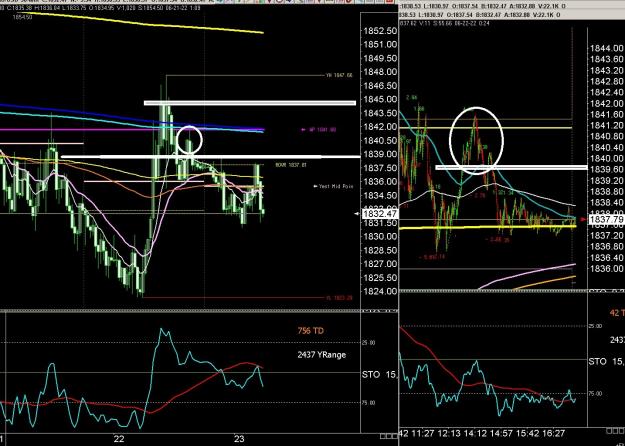
Task: Select the 1842.00 price level on right axis
Action: [607, 104]
